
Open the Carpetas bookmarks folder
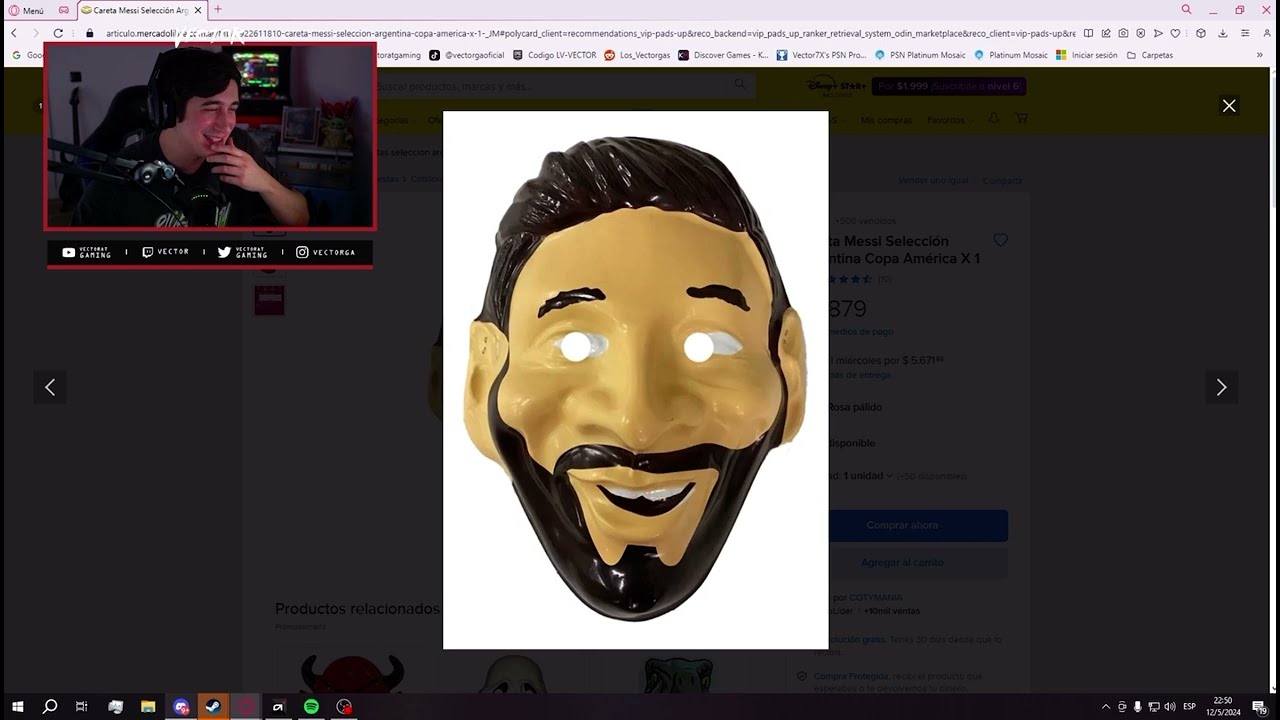[1150, 55]
